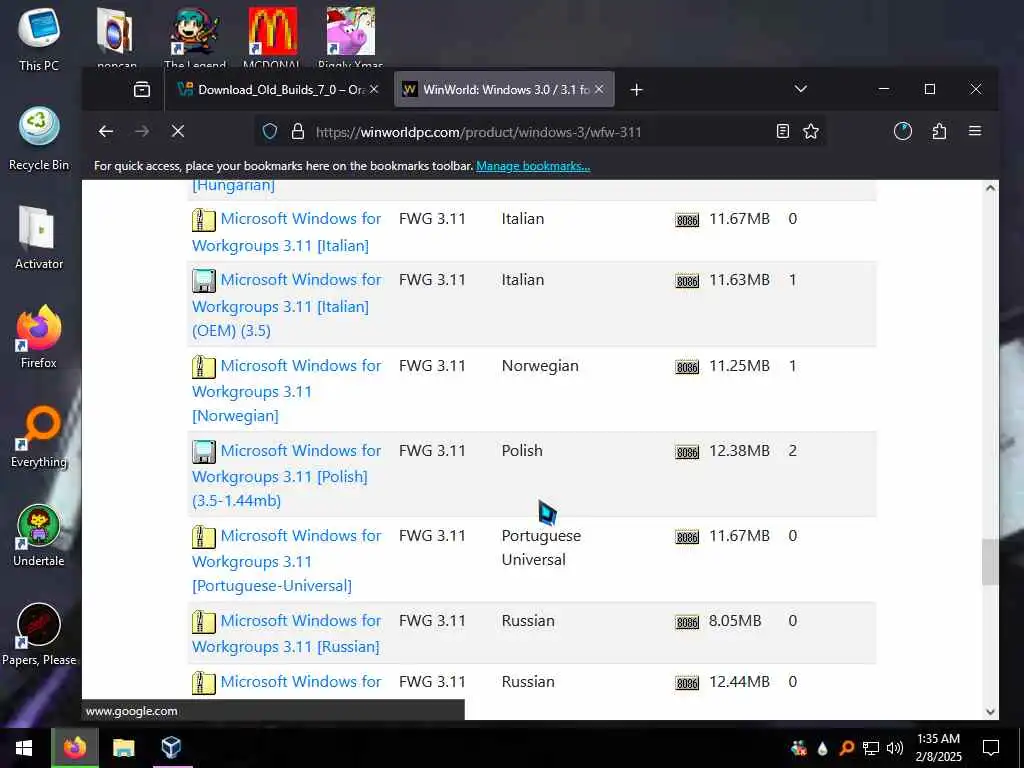Screen dimensions: 1024x768
Task: Click the 12.38MB size in Polish row
Action: coord(739,451)
